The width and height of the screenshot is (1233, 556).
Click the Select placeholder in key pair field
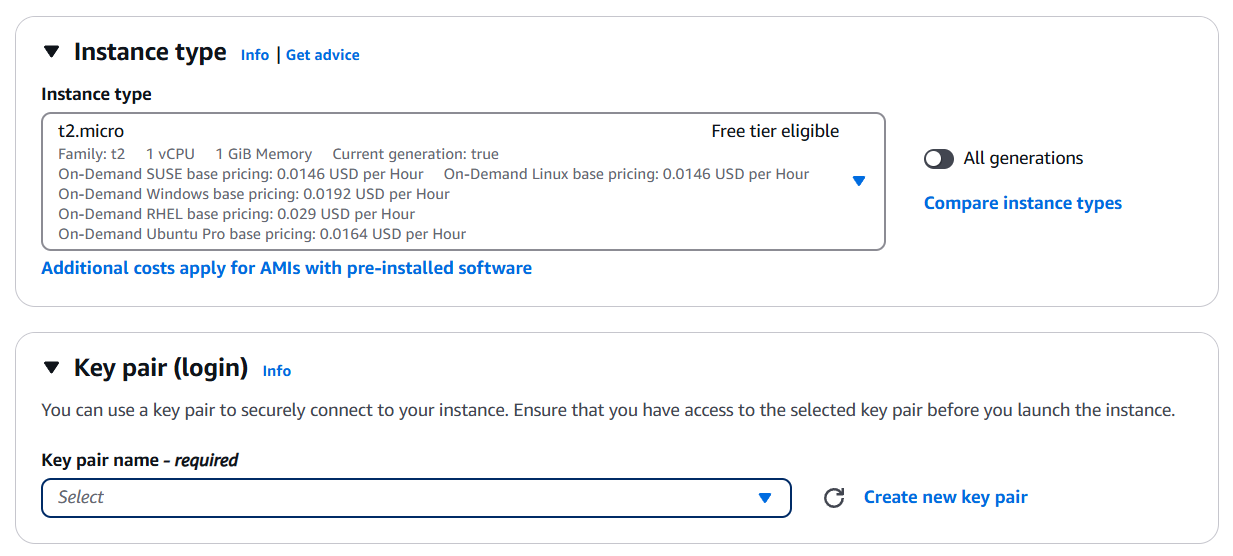pyautogui.click(x=81, y=497)
